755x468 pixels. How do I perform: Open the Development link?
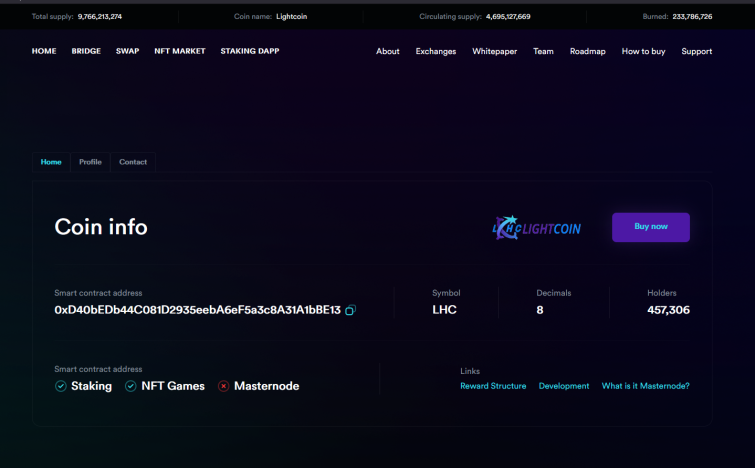coord(564,386)
